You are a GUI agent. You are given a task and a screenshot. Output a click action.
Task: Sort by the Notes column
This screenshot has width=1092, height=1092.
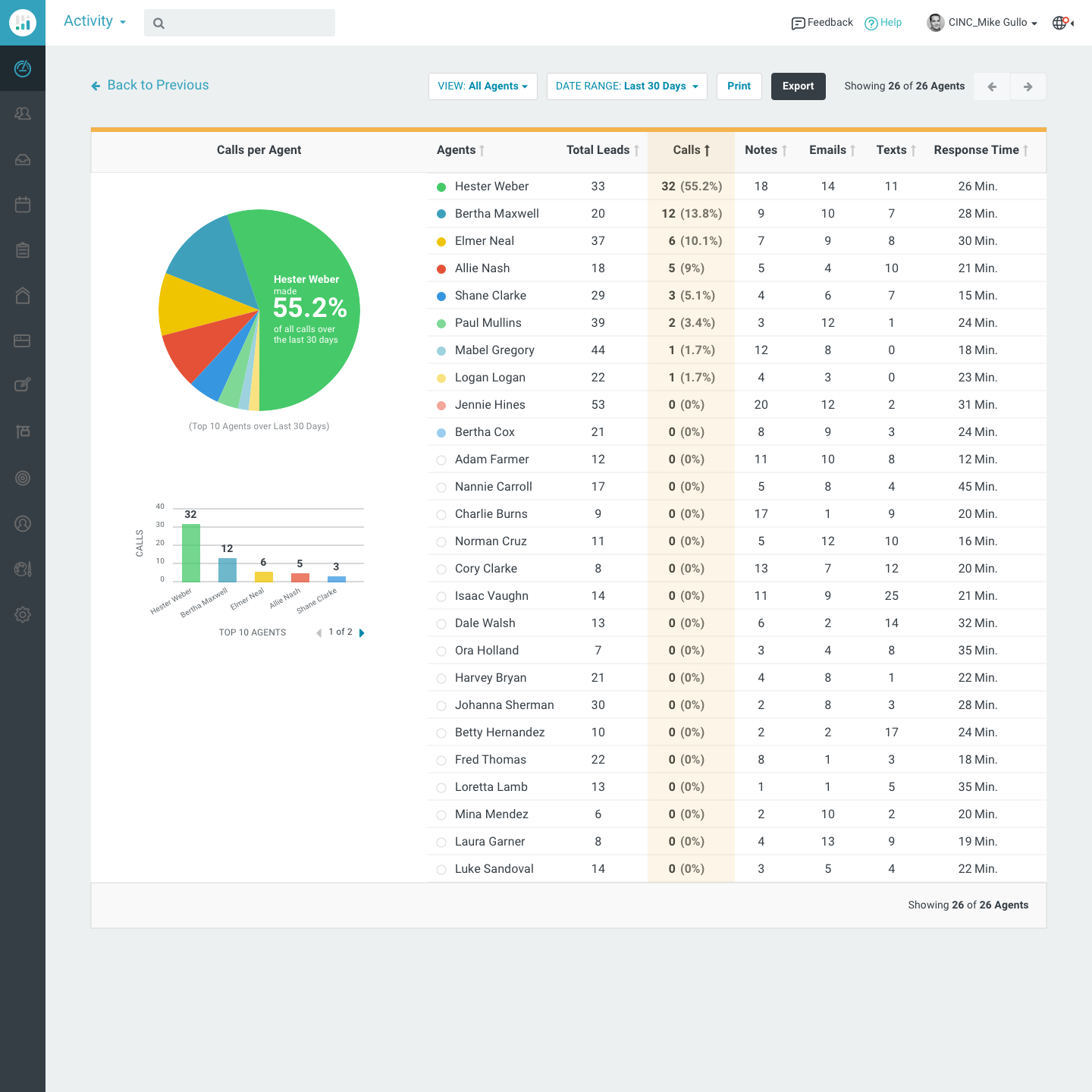766,150
